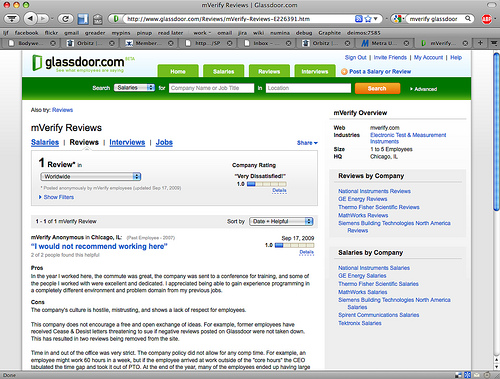The image size is (500, 379).
Task: Open the Worldwide location dropdown
Action: [x=91, y=176]
